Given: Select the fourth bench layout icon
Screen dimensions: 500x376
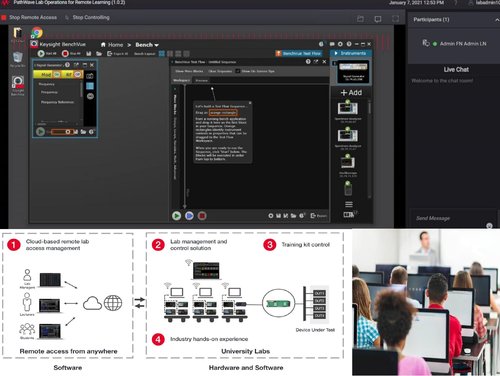Looking at the screenshot, I should (x=186, y=53).
